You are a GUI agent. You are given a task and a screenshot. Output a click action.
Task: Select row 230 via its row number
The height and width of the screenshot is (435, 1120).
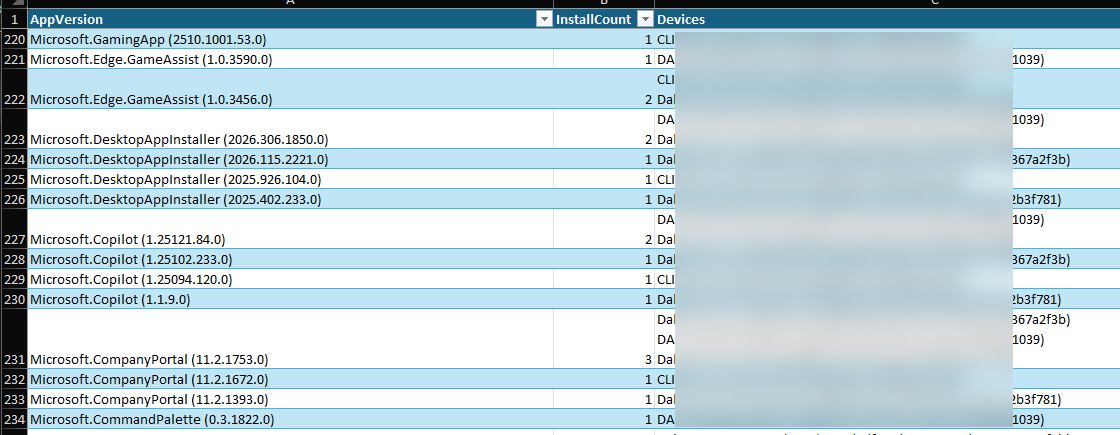pyautogui.click(x=14, y=299)
